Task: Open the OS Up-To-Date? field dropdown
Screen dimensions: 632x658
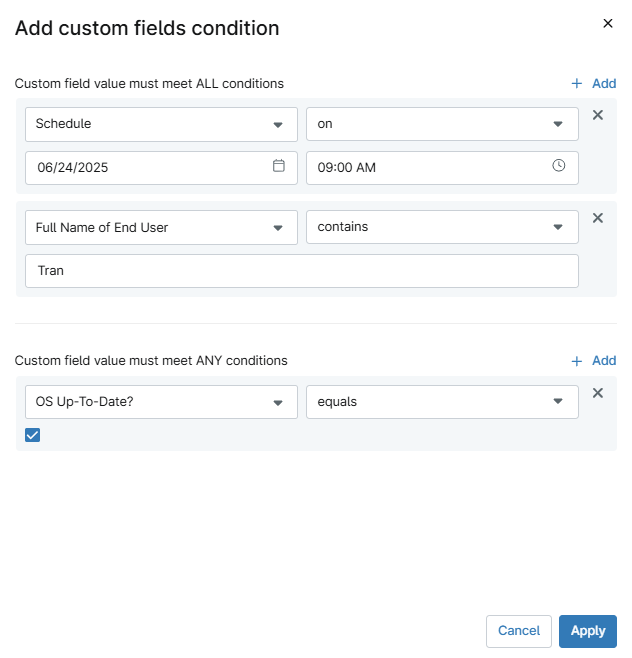Action: [x=161, y=402]
